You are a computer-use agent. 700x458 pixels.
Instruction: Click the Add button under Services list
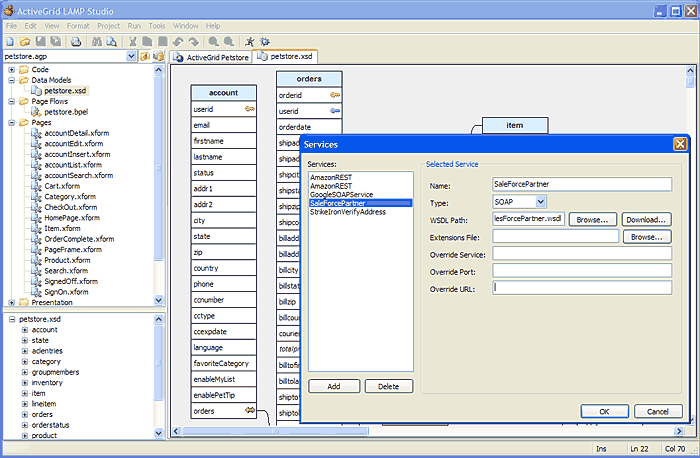click(333, 387)
